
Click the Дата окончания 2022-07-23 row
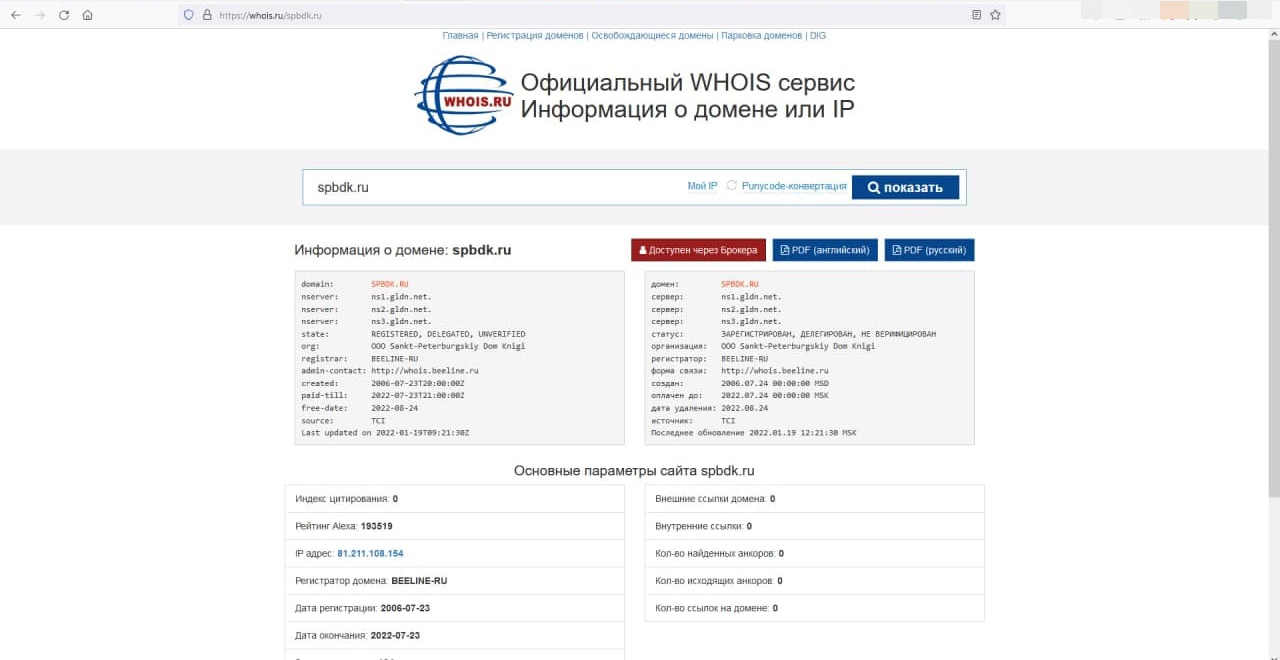pyautogui.click(x=455, y=635)
